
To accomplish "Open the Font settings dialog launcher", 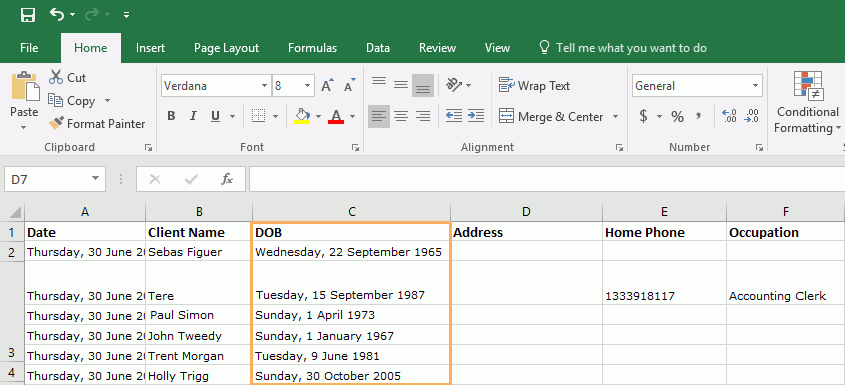I will (355, 147).
